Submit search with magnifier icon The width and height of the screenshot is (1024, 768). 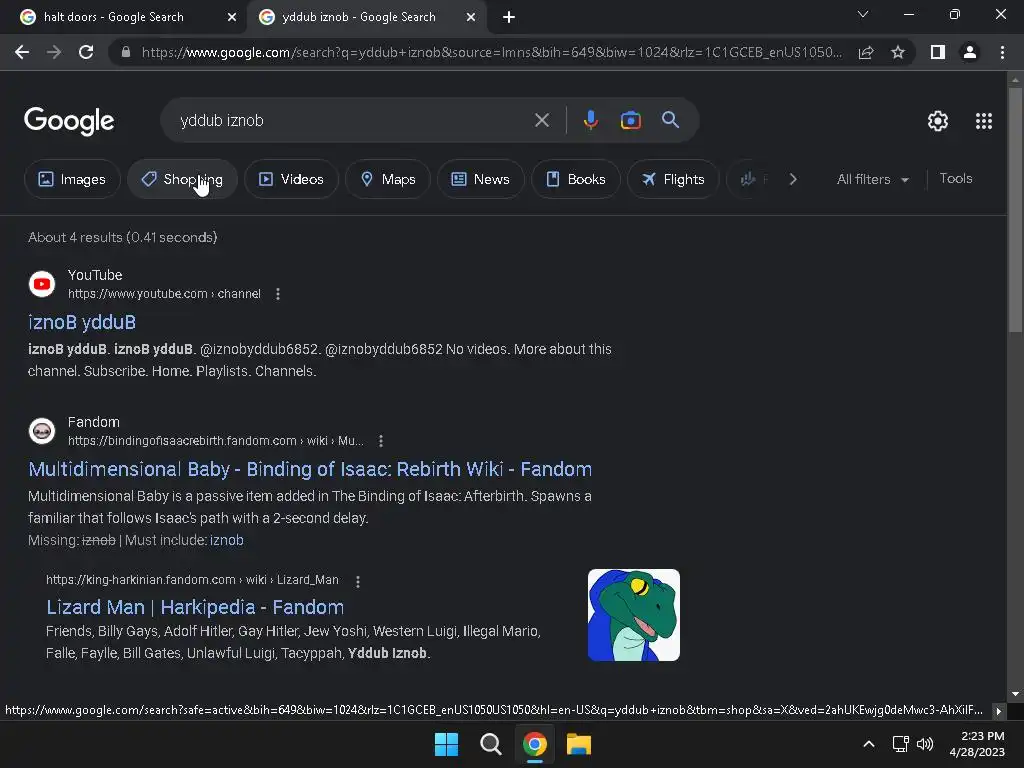tap(670, 120)
